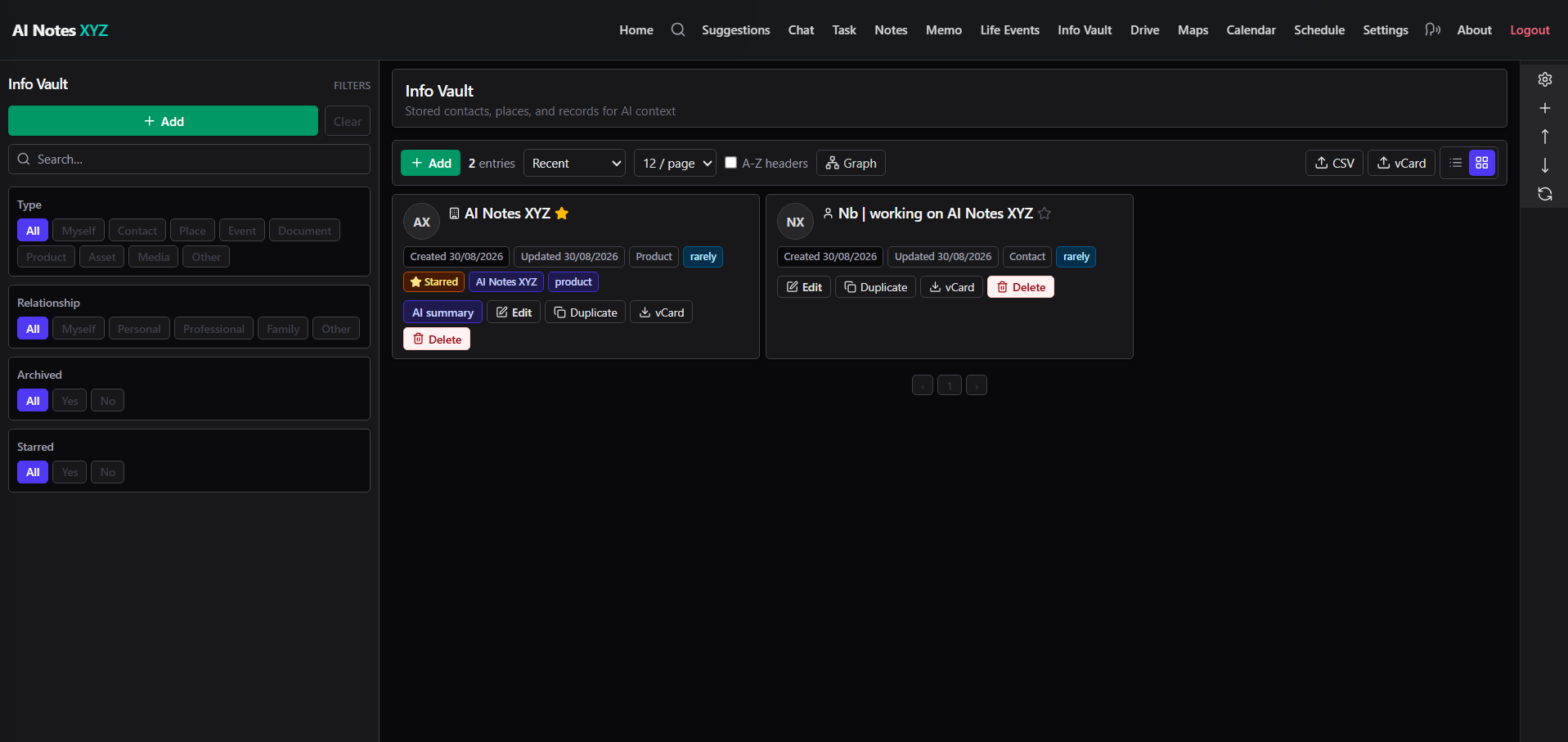Viewport: 1568px width, 742px height.
Task: Go to the Maps page
Action: 1193,29
